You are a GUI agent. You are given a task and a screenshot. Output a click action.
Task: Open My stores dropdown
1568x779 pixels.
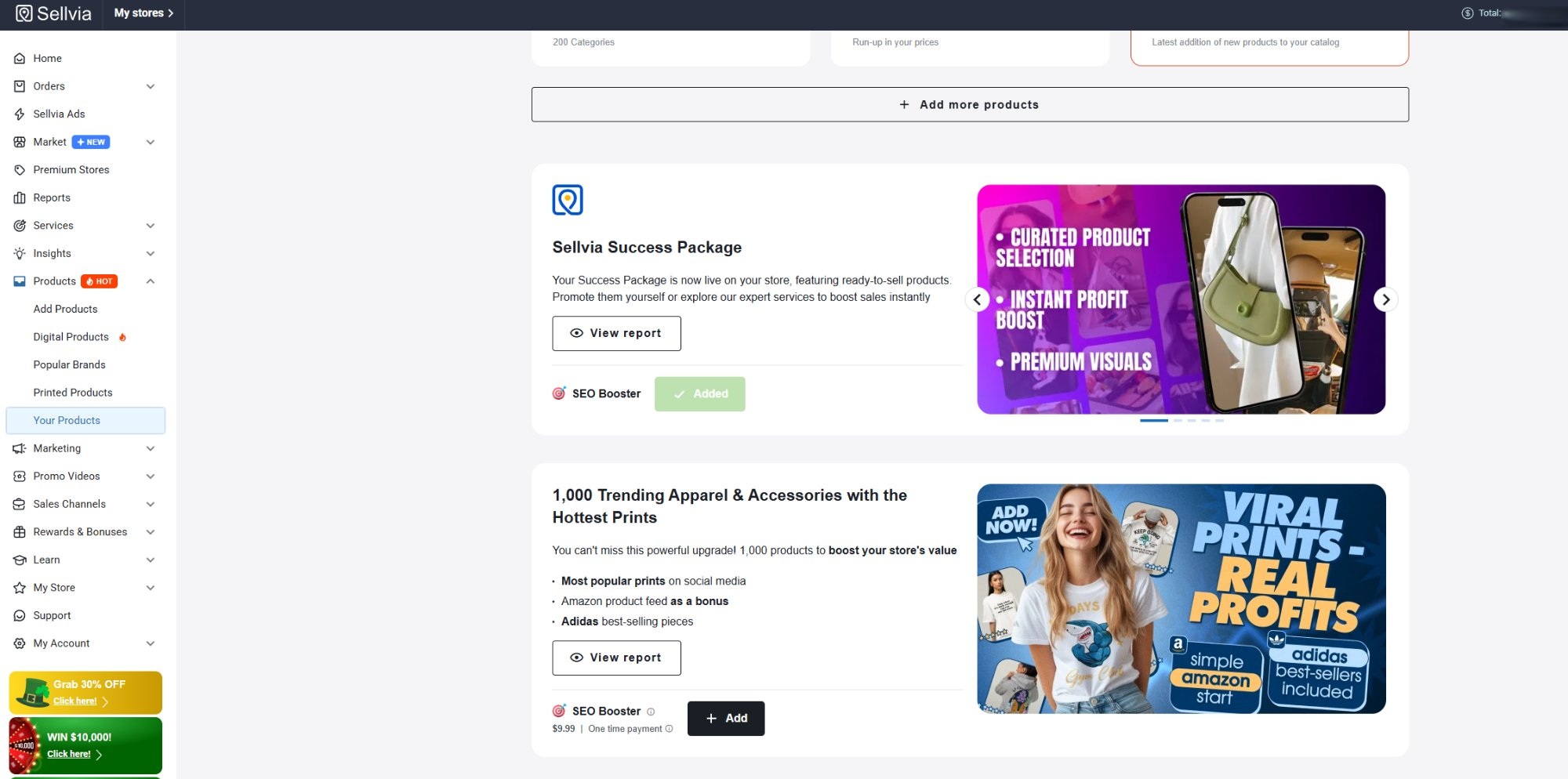(143, 13)
